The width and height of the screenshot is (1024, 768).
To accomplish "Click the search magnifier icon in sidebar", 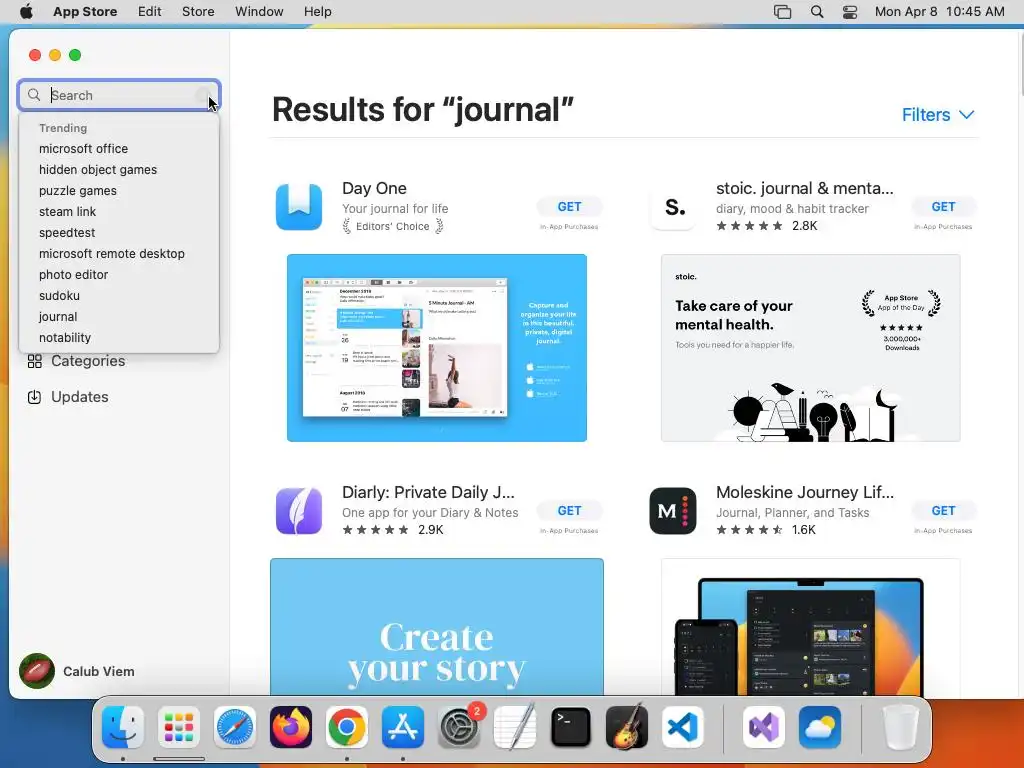I will tap(34, 95).
